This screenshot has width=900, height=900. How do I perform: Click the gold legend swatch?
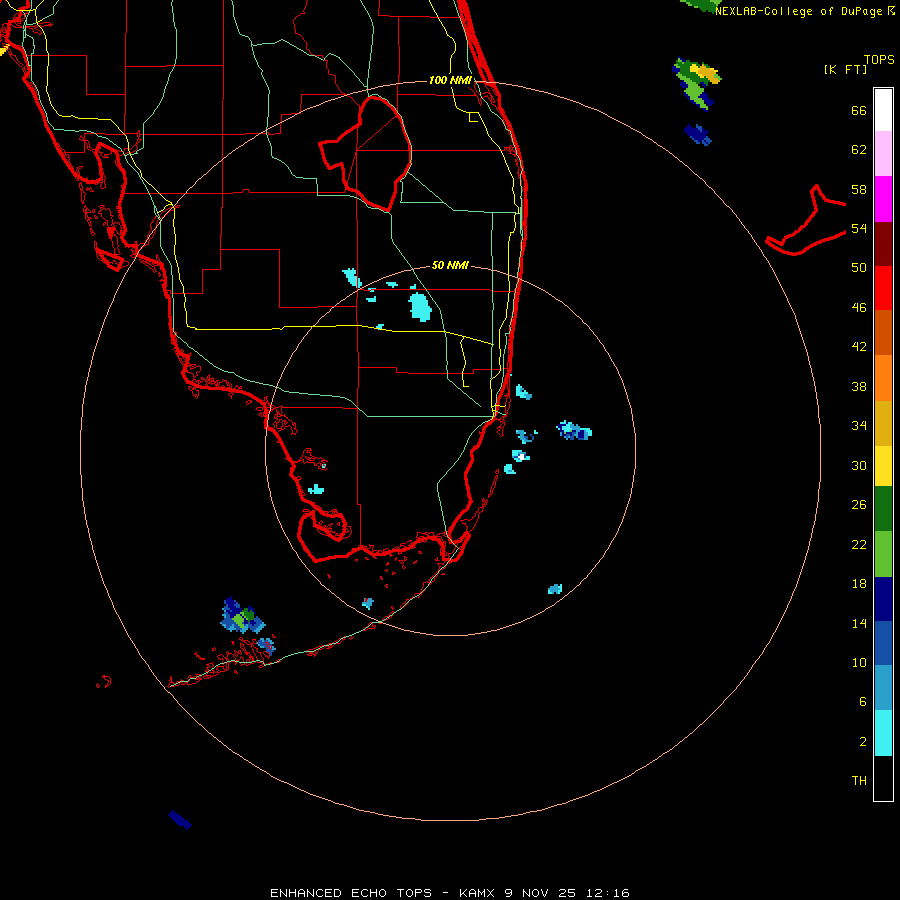point(883,424)
